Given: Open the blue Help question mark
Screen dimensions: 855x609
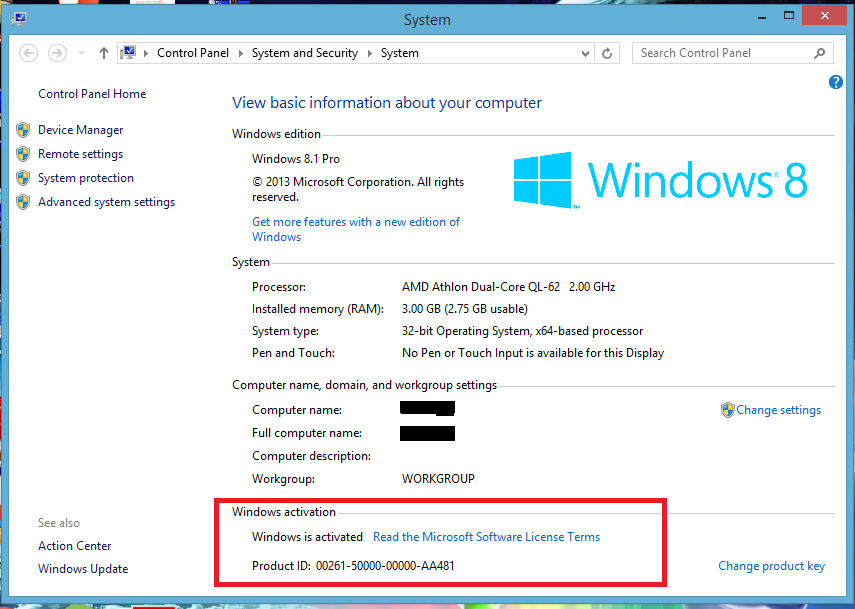Looking at the screenshot, I should (x=835, y=82).
